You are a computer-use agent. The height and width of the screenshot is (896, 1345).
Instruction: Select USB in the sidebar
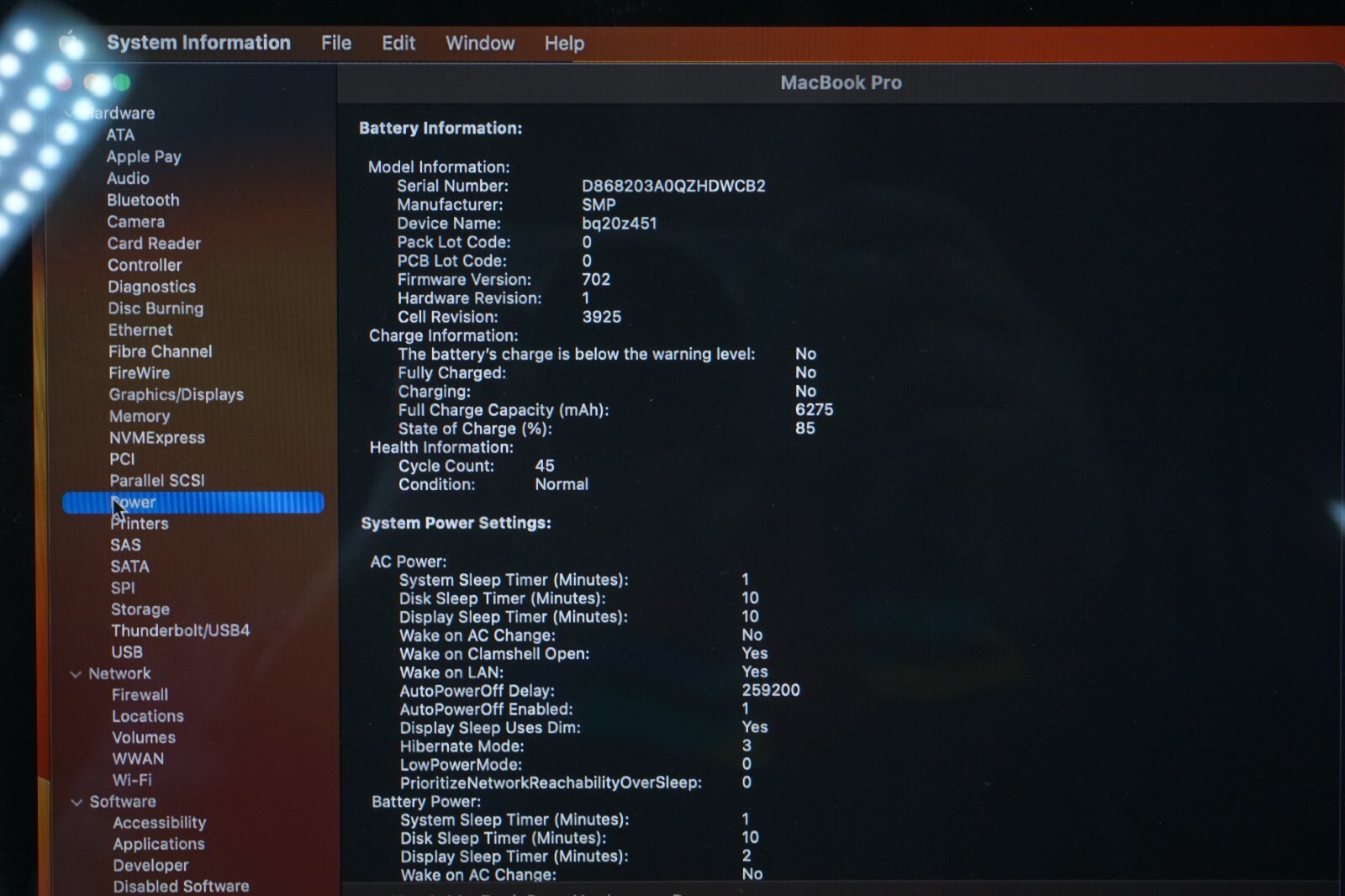(x=127, y=652)
